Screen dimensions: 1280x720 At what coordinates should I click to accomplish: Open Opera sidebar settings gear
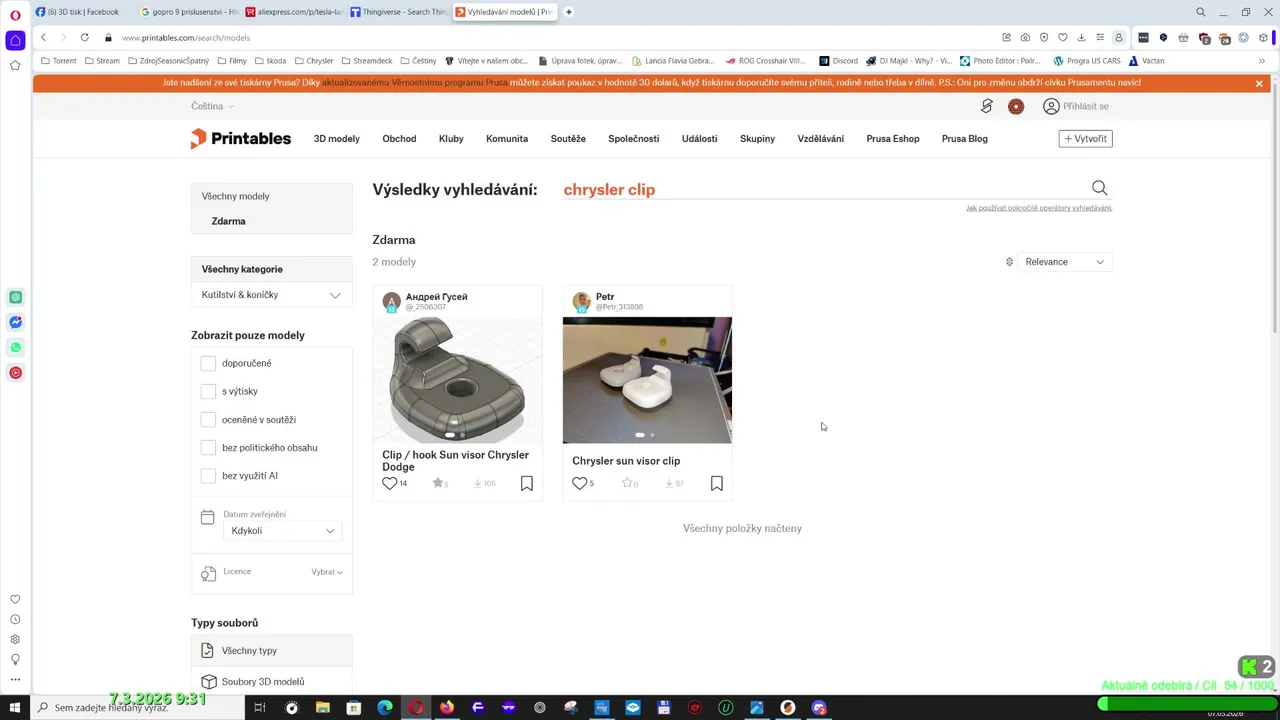[x=15, y=639]
